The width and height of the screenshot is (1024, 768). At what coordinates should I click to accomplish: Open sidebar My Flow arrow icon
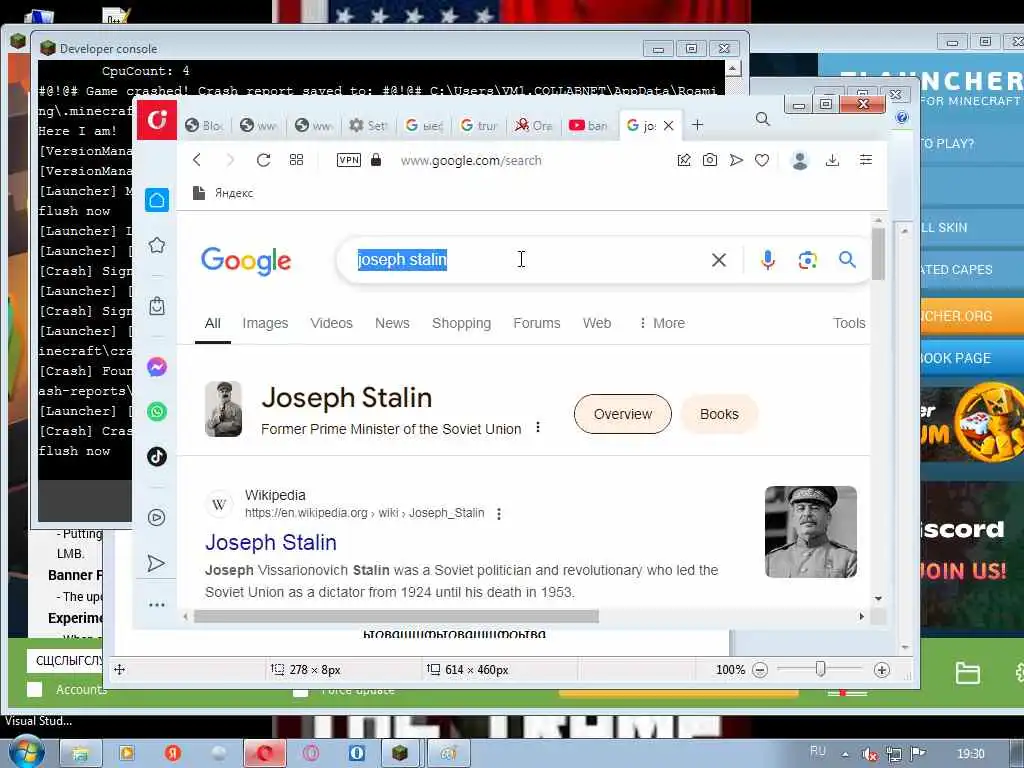tap(156, 563)
